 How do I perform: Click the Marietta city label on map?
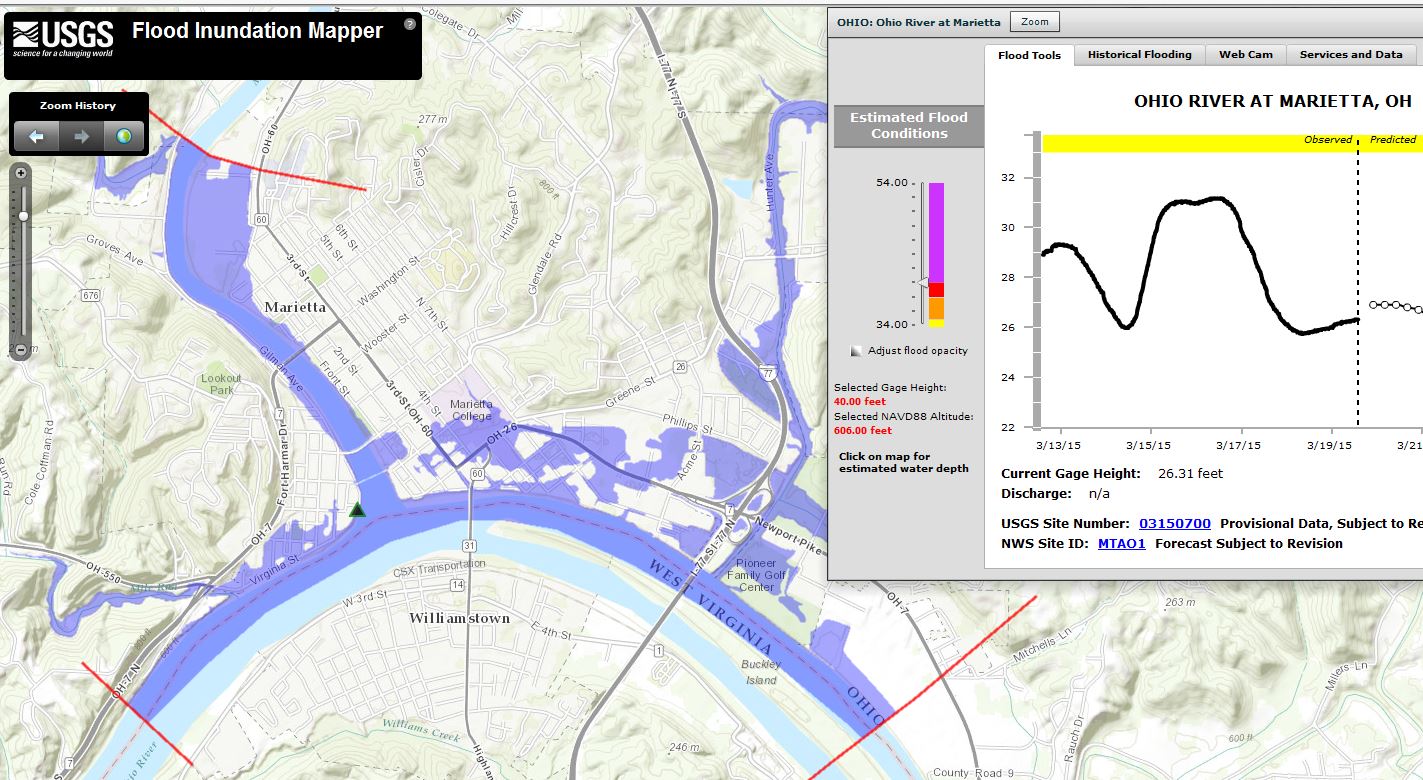[295, 307]
